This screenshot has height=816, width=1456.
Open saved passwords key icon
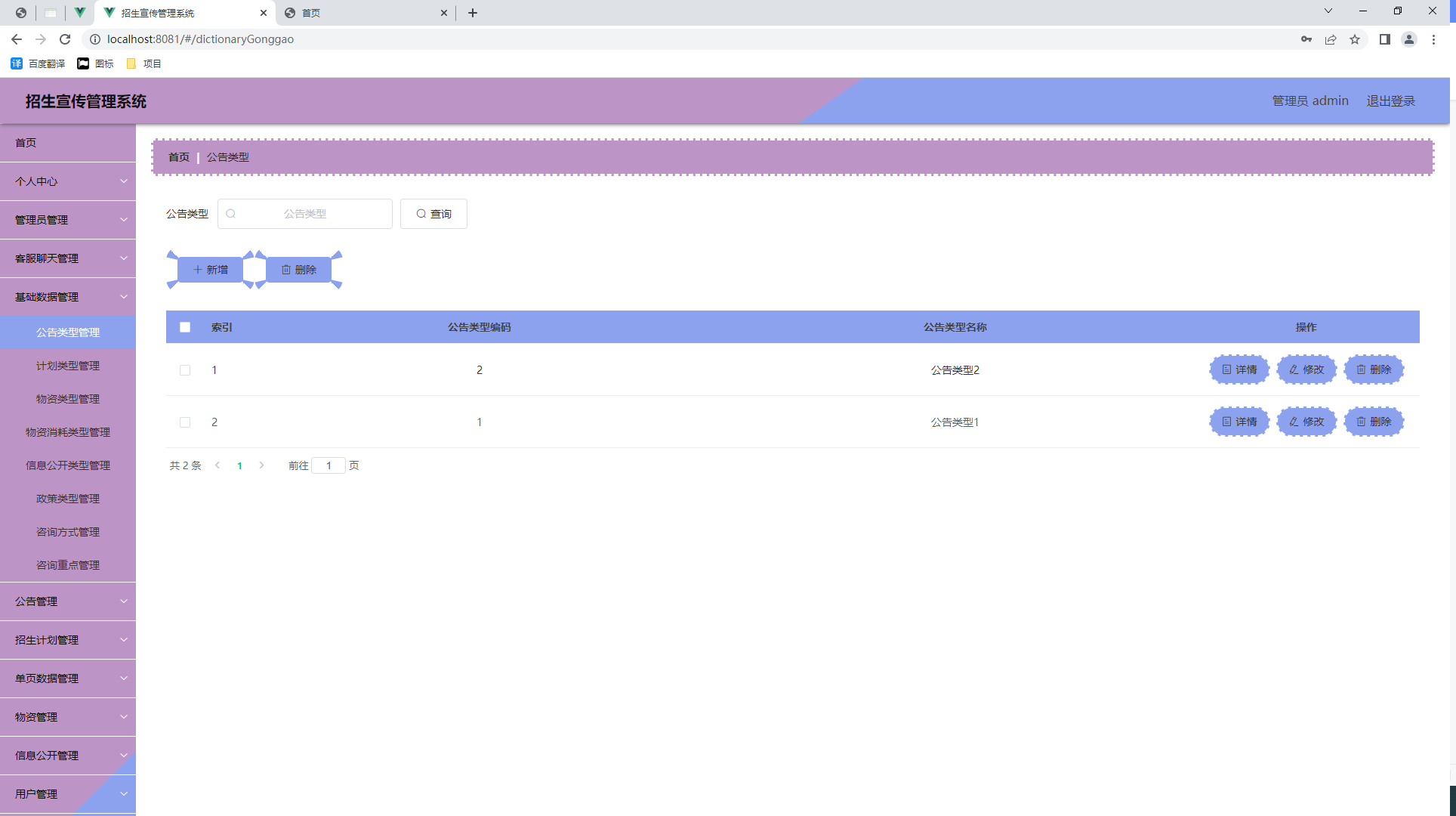pos(1306,39)
